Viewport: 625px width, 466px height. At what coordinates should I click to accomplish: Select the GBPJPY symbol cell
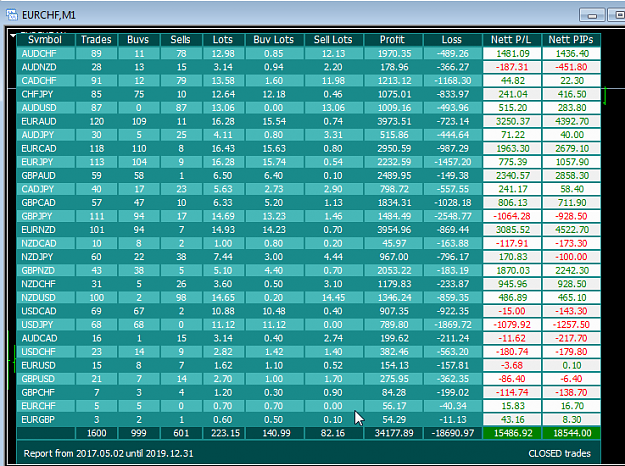coord(45,216)
